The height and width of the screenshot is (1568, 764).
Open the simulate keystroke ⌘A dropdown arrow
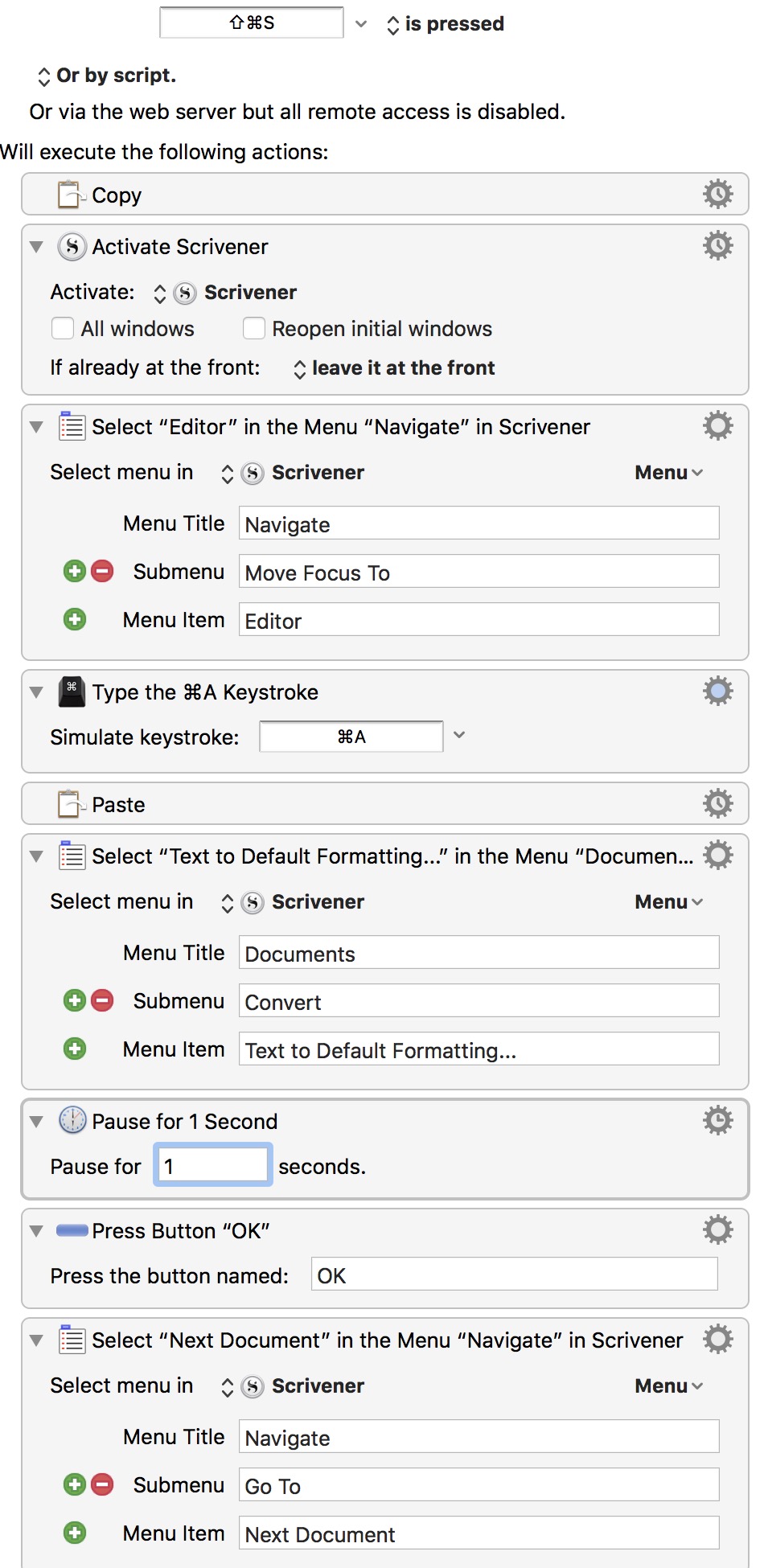tap(459, 736)
